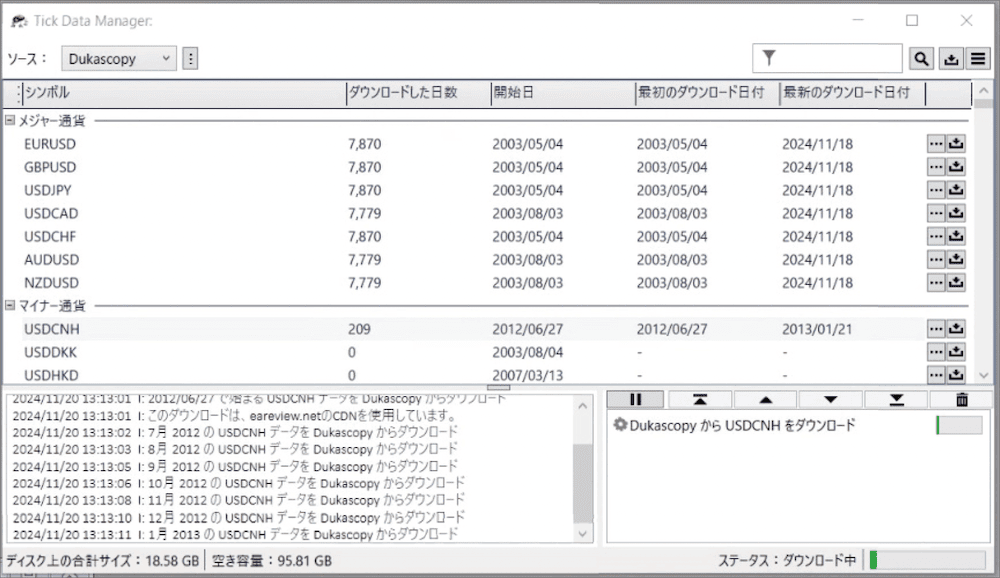Move queued task up
Image resolution: width=1000 pixels, height=578 pixels.
[766, 399]
